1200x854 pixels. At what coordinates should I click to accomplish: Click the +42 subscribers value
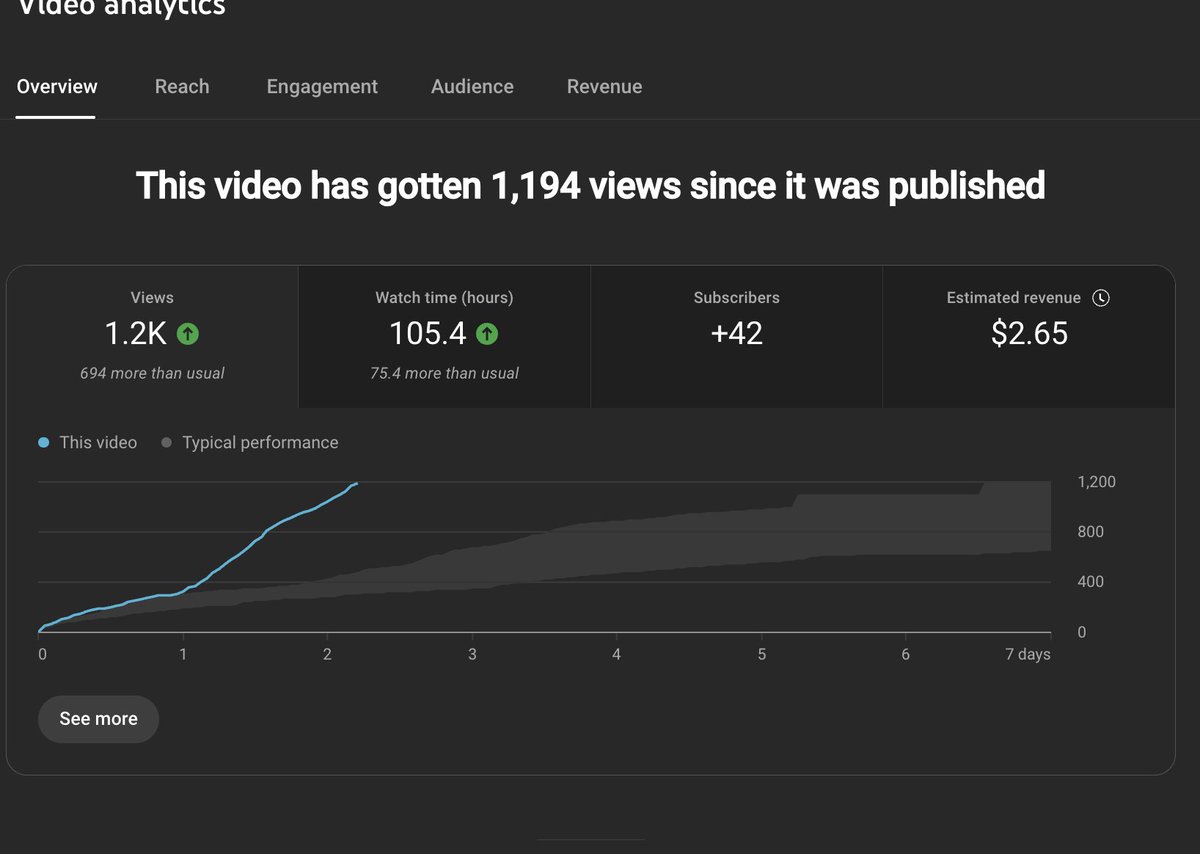(x=736, y=333)
